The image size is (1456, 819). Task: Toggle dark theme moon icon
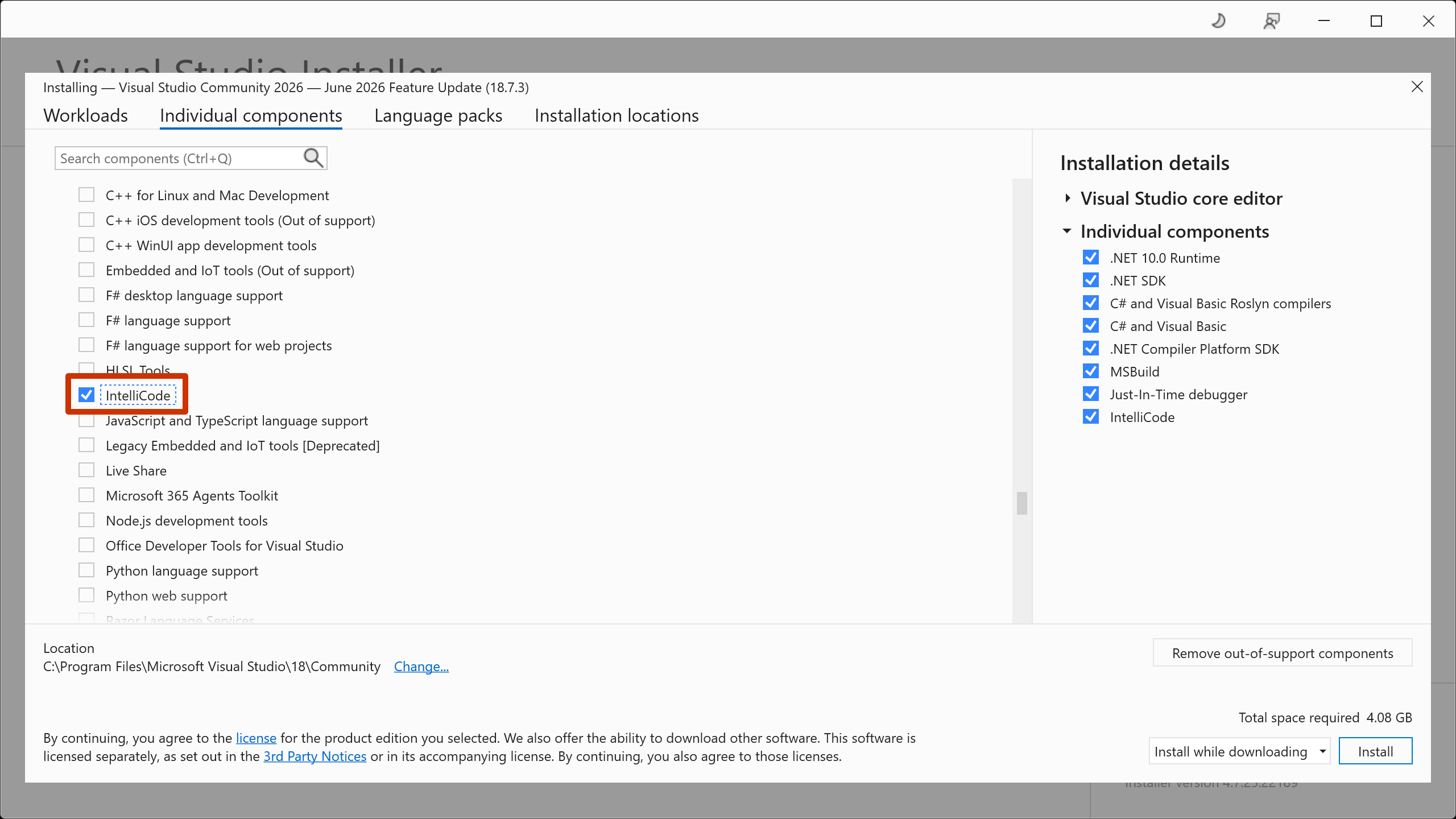coord(1218,21)
